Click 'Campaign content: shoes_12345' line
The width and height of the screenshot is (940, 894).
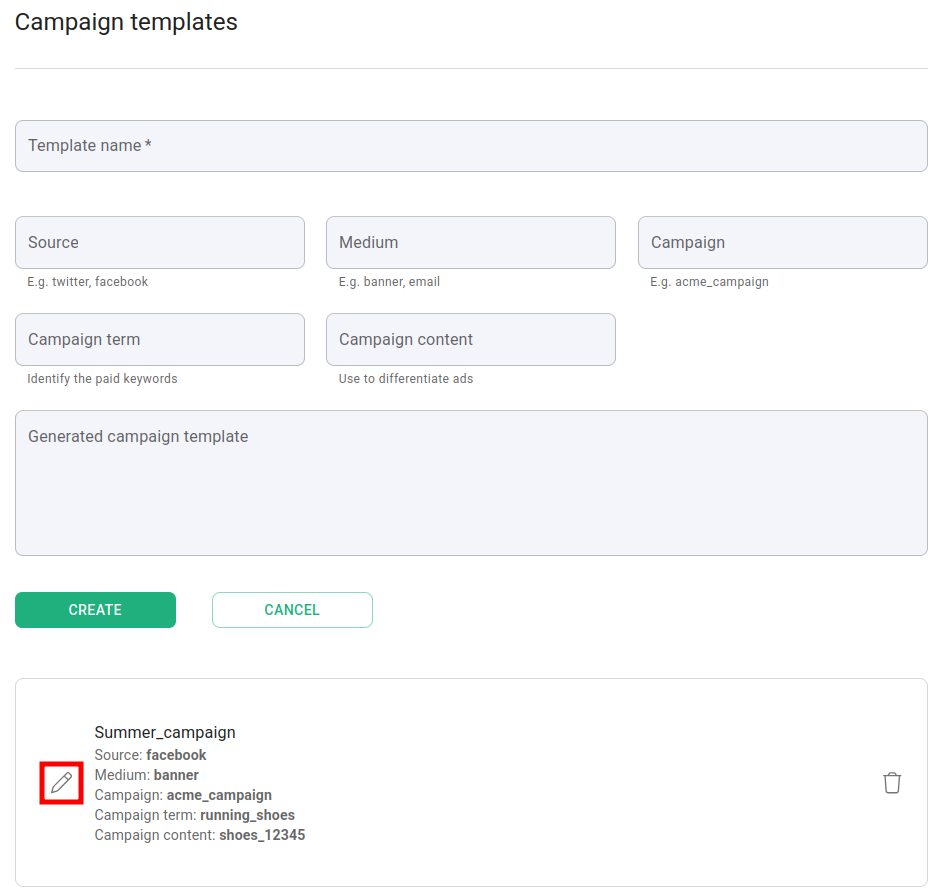pyautogui.click(x=199, y=835)
